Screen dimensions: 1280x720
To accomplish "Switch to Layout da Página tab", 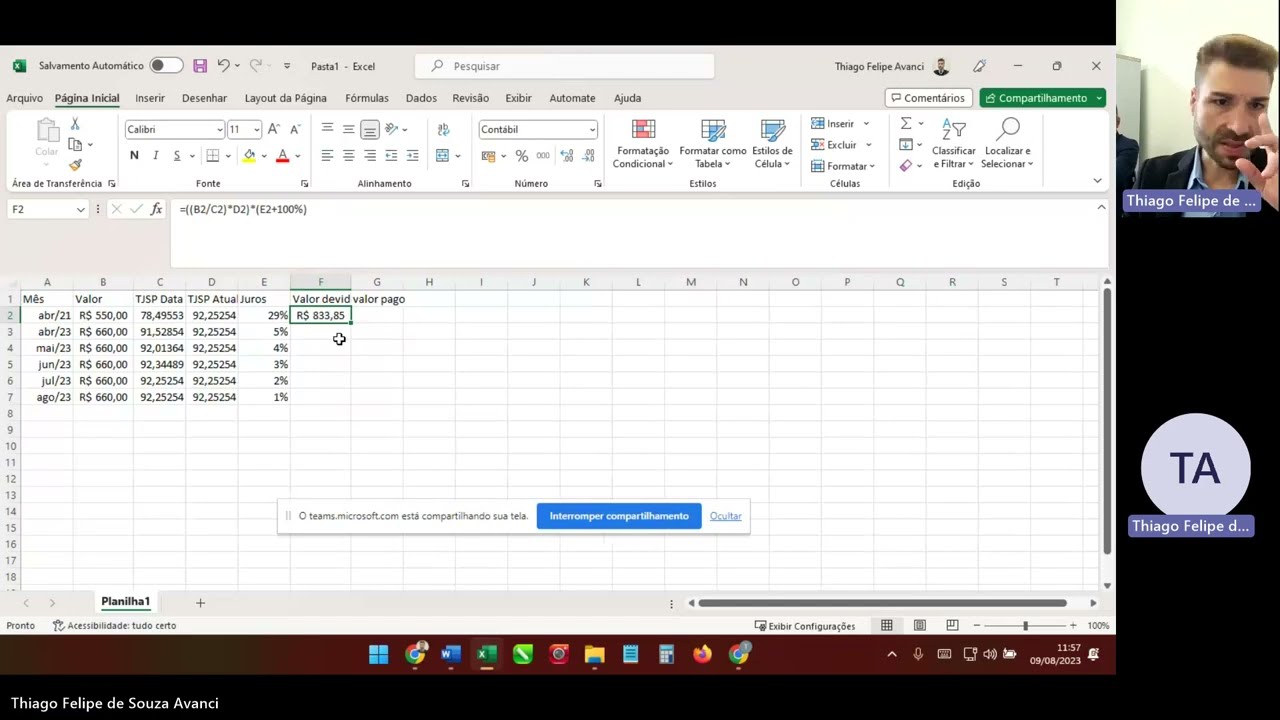I will 286,98.
